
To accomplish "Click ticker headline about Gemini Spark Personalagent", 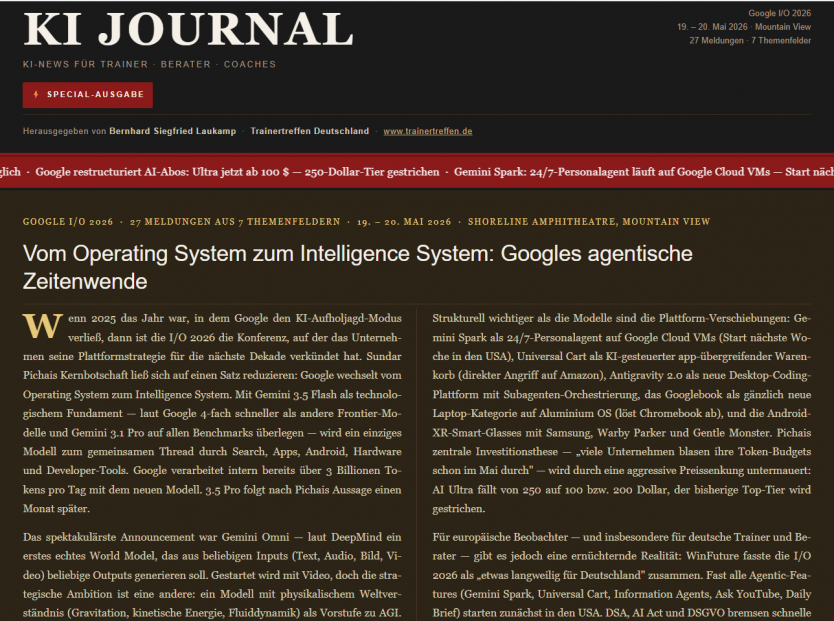I will [x=644, y=172].
